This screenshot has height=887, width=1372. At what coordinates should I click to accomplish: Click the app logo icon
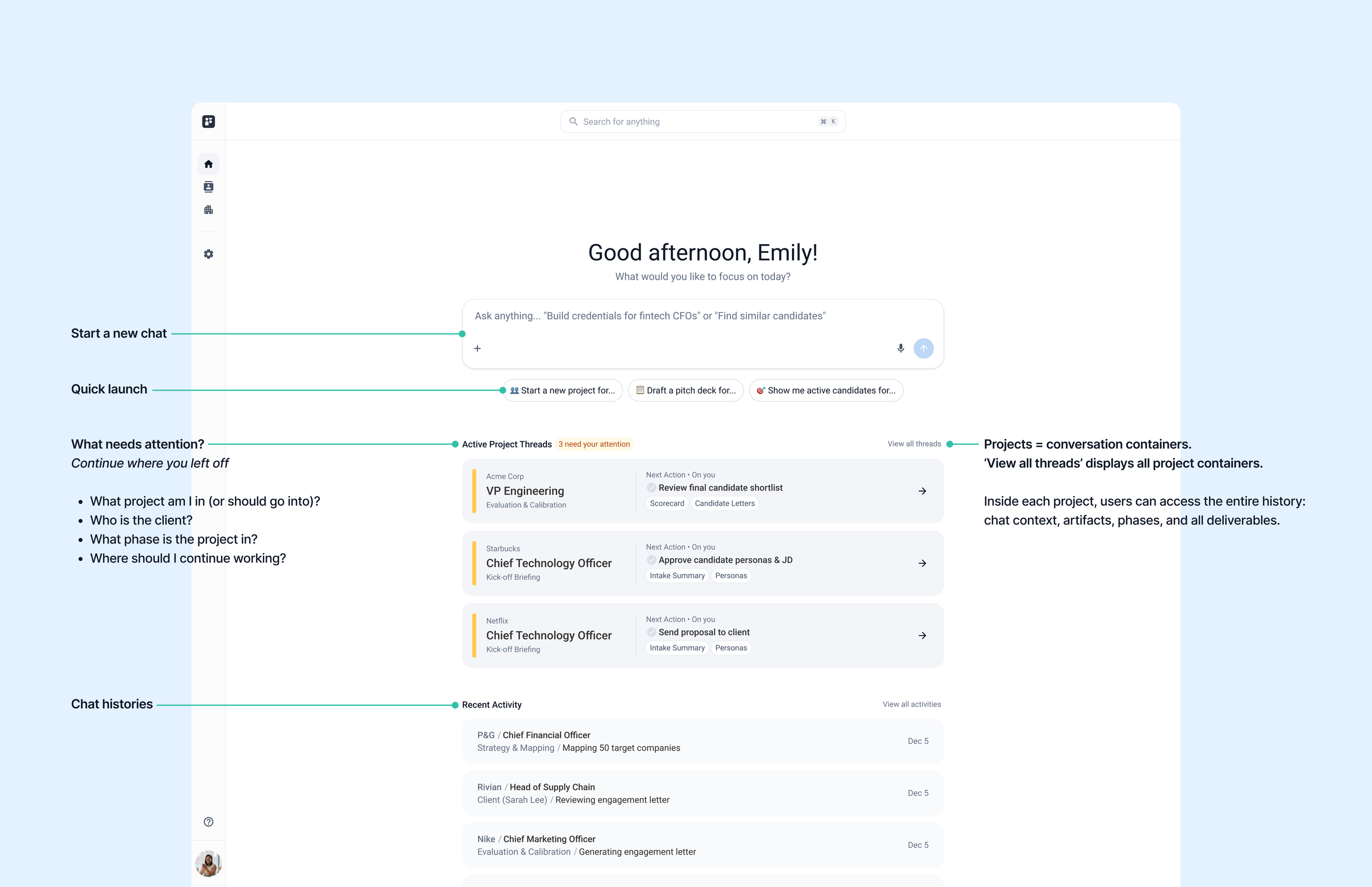tap(209, 122)
